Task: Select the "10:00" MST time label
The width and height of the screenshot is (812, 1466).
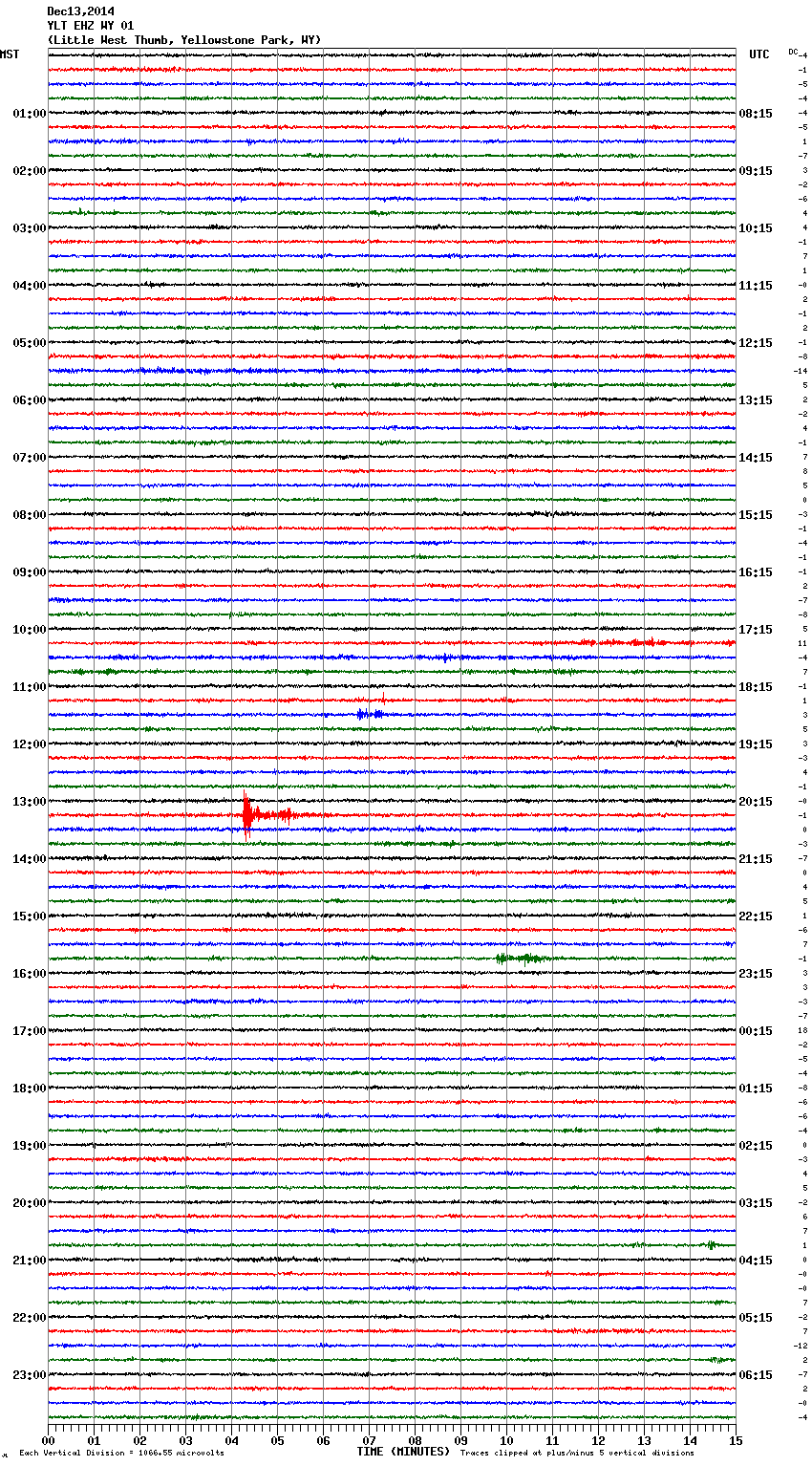Action: click(x=30, y=630)
